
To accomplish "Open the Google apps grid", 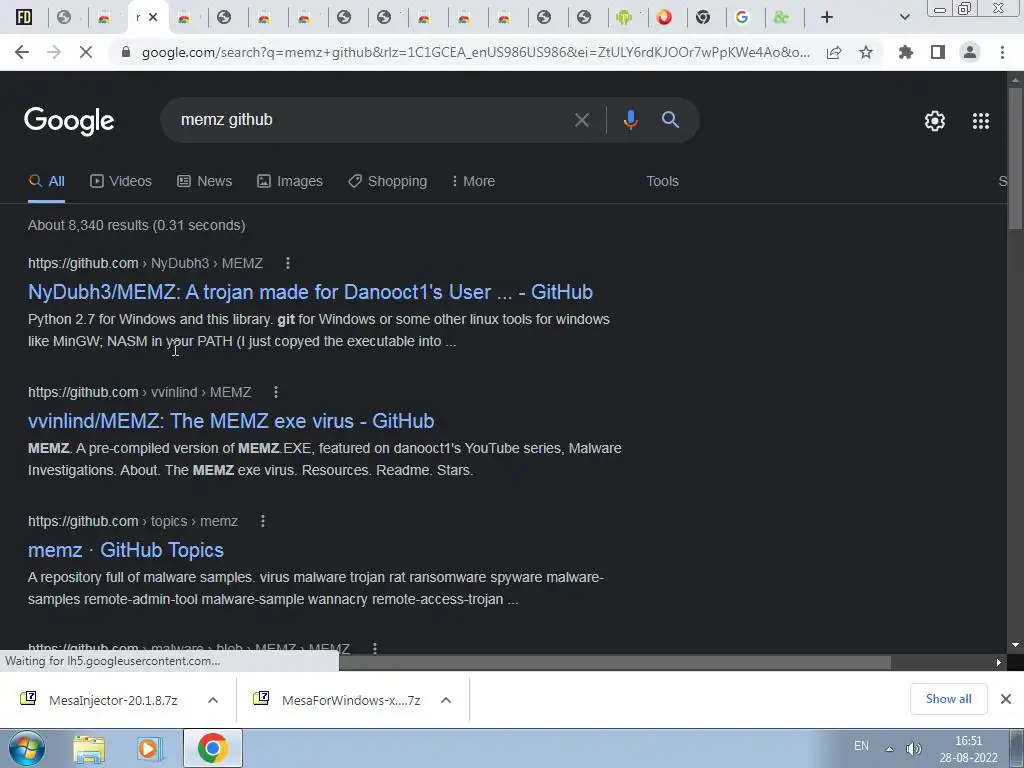I will 981,121.
